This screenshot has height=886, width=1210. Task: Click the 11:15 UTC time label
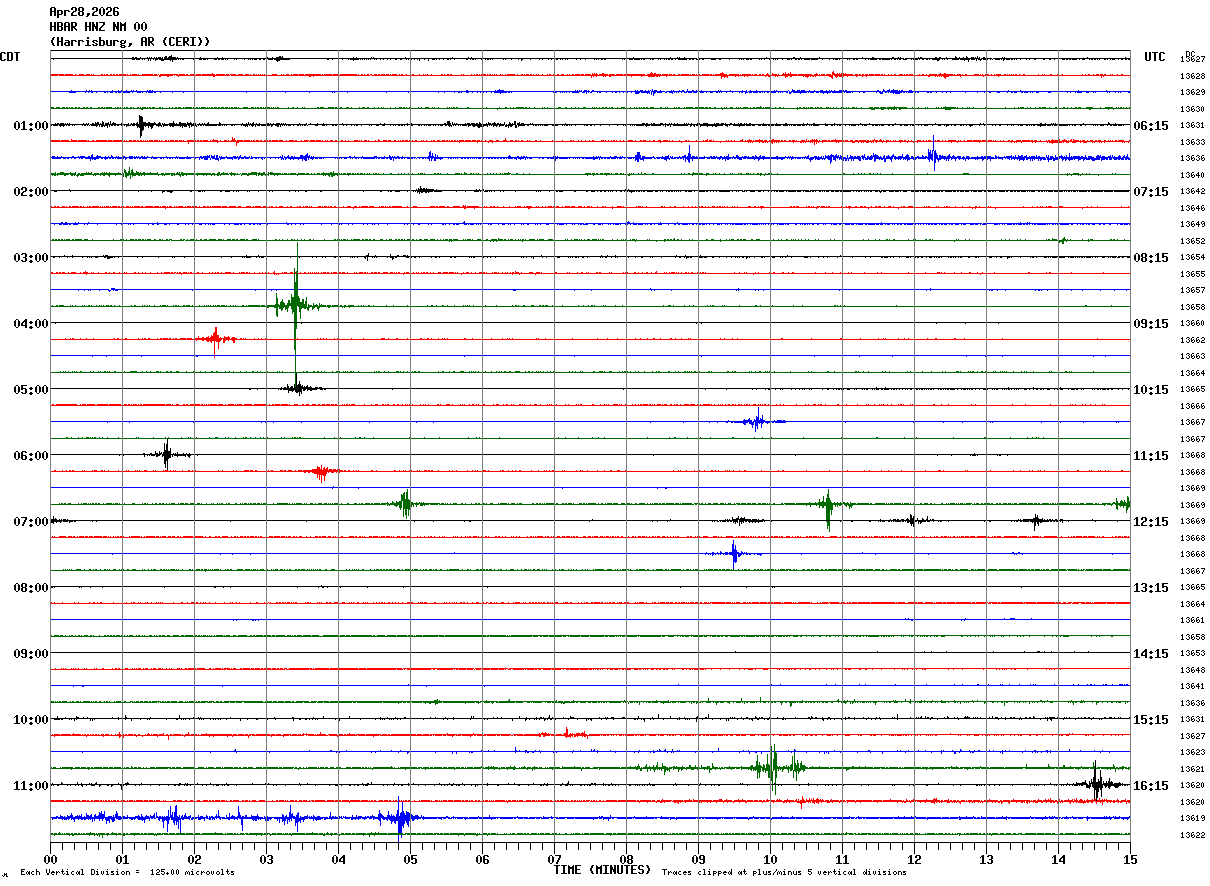pos(1151,456)
